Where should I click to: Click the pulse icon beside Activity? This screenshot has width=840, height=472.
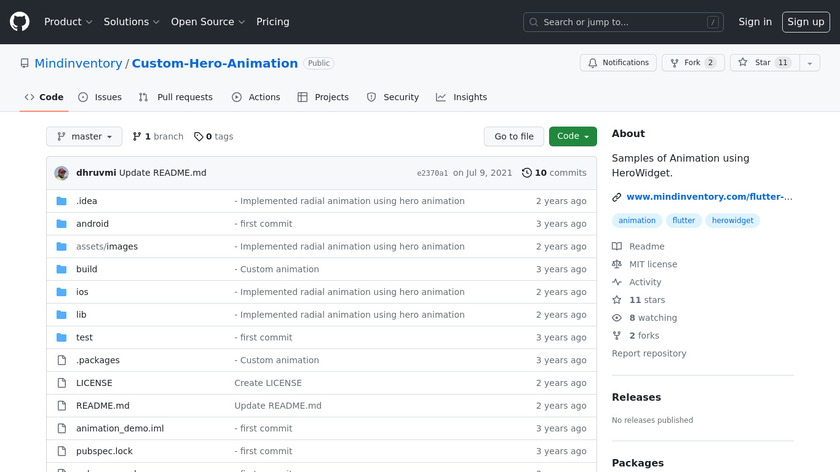coord(617,282)
